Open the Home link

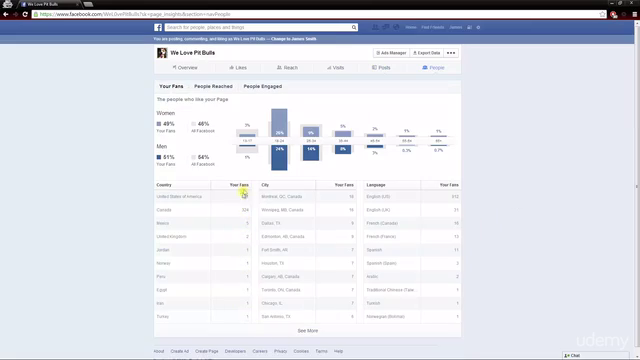click(411, 27)
